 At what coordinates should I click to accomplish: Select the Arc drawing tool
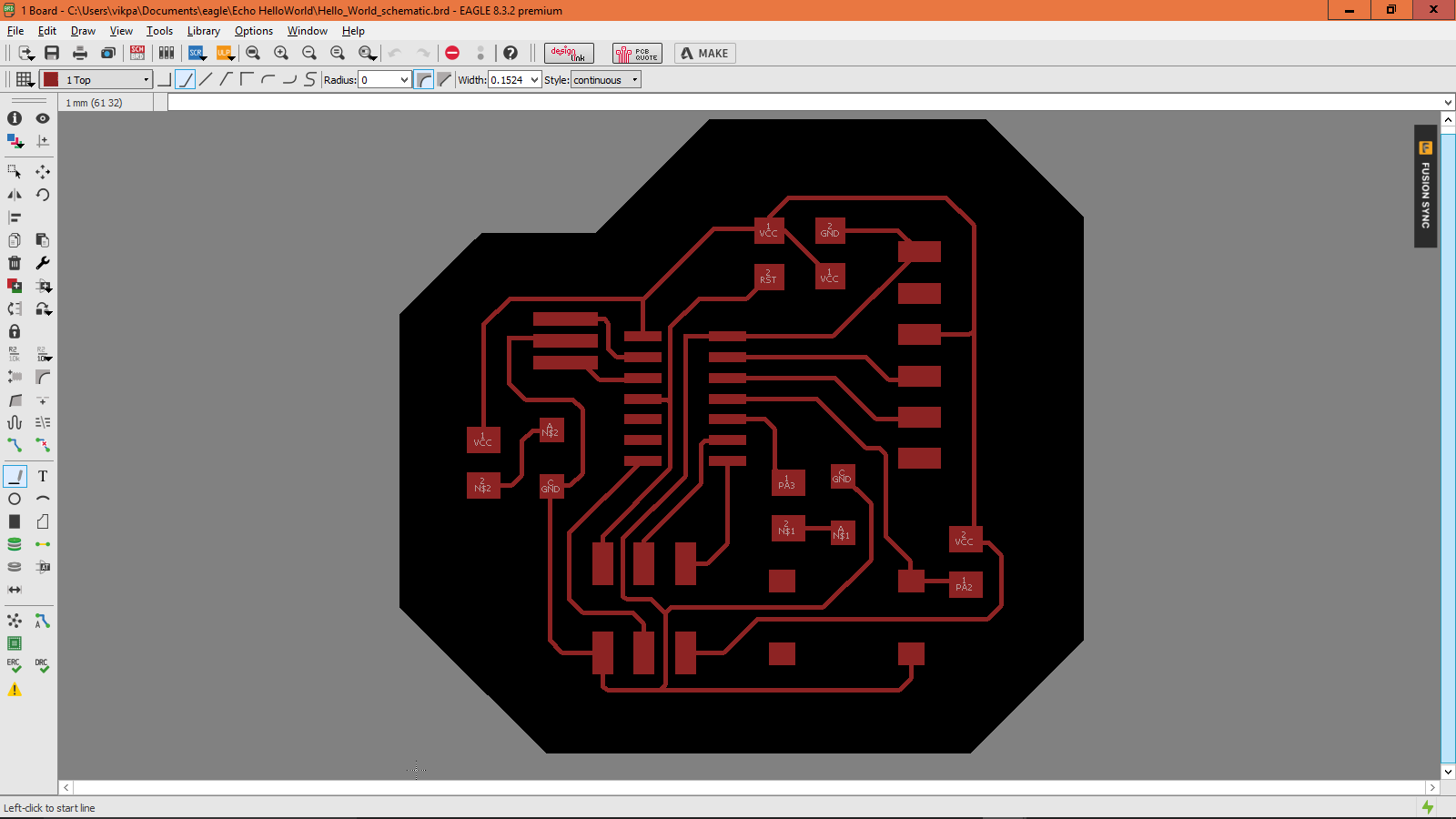[43, 499]
